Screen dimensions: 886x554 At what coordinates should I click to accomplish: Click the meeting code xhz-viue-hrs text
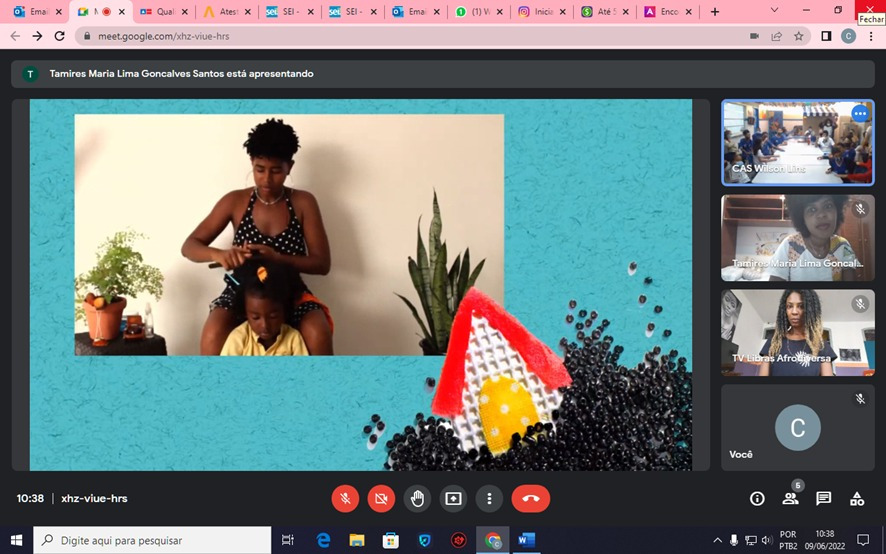click(94, 499)
